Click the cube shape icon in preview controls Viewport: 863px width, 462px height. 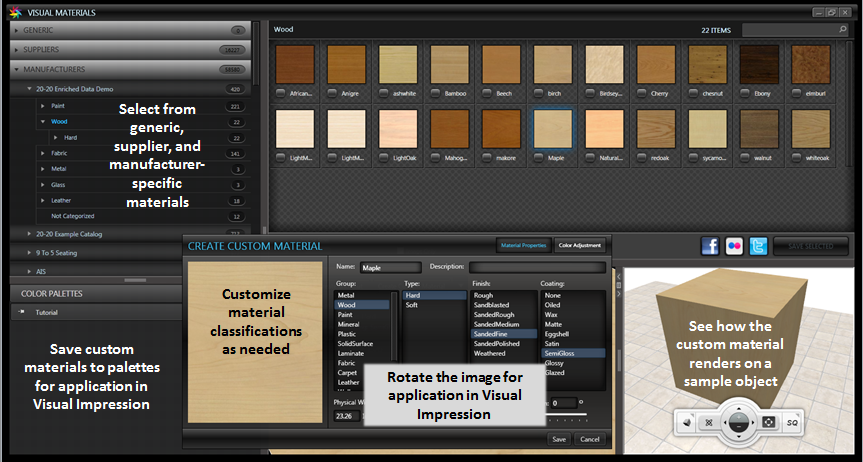687,422
